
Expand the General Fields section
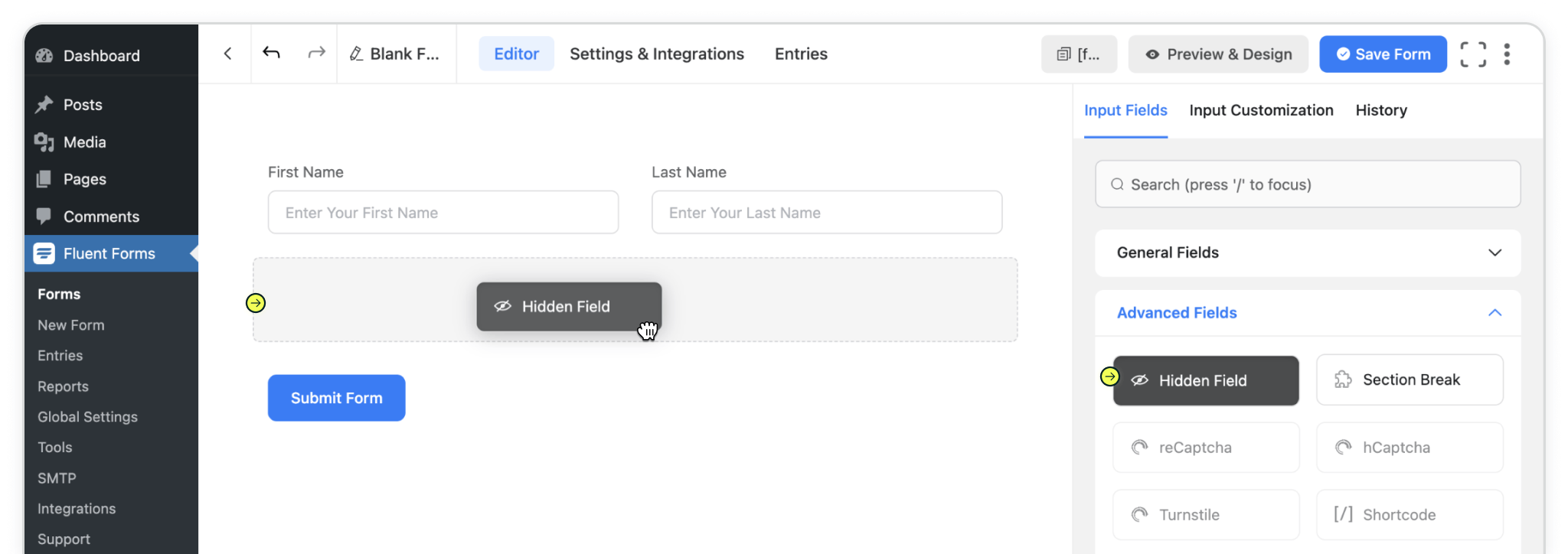1308,253
